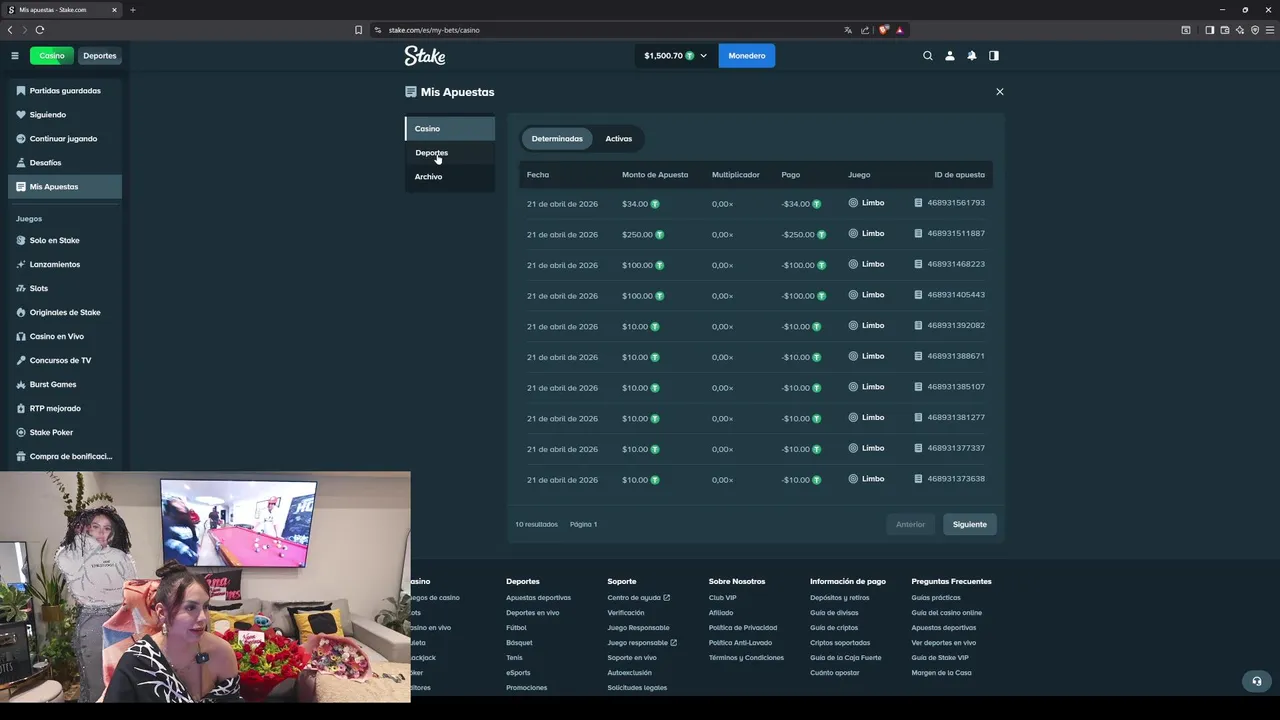Viewport: 1280px width, 720px height.
Task: Toggle the Stake right side panel icon
Action: [994, 56]
